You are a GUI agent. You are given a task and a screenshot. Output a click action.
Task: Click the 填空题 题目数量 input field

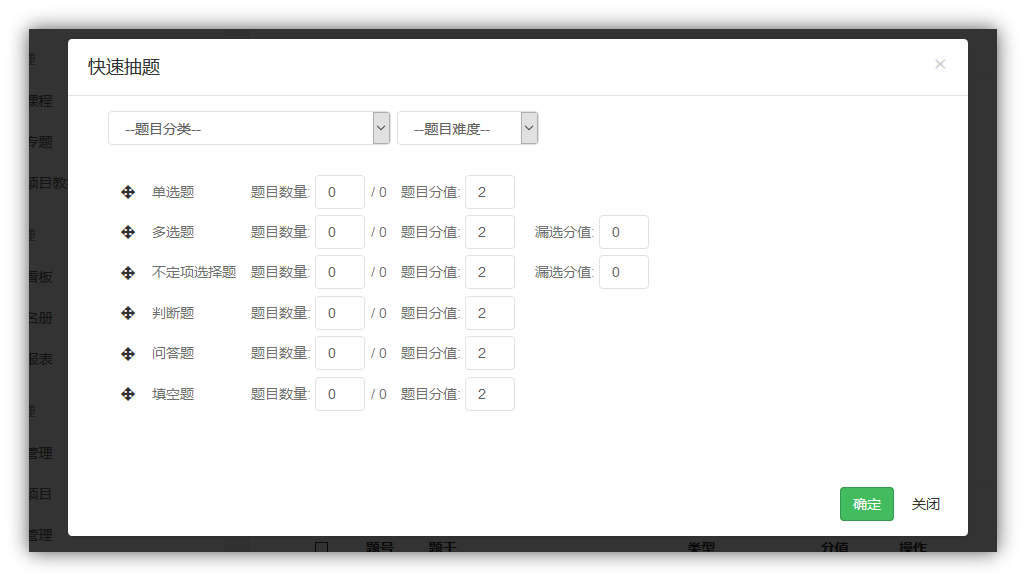(x=340, y=394)
